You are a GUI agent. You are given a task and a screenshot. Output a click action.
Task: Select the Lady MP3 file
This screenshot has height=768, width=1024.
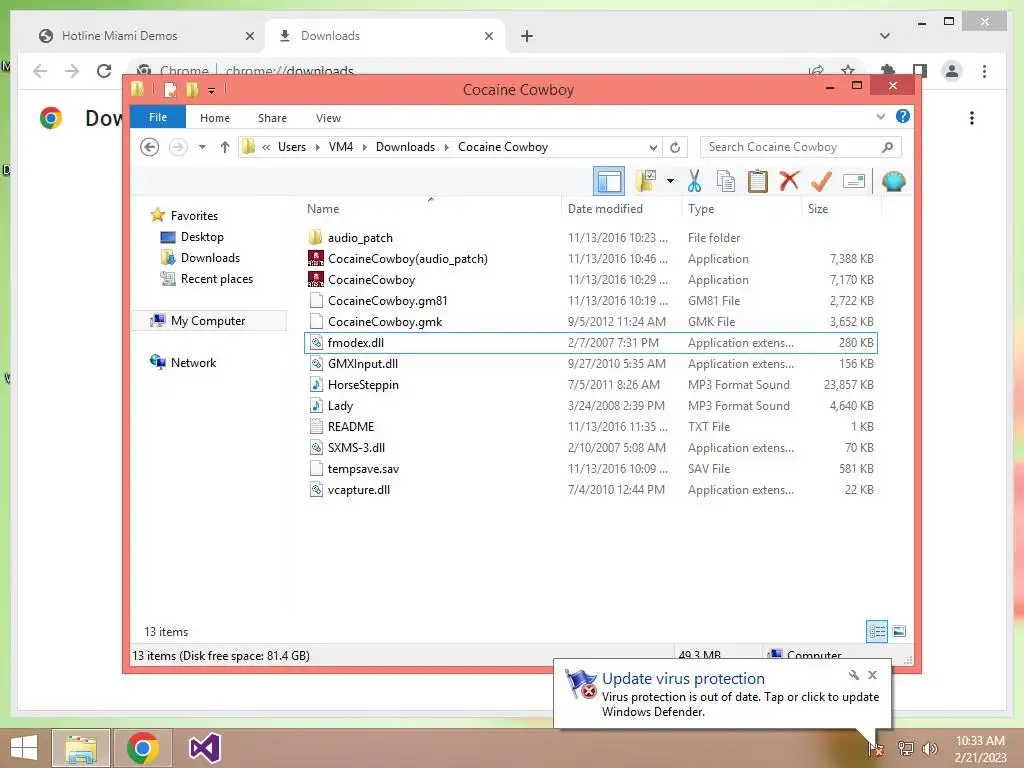(340, 406)
